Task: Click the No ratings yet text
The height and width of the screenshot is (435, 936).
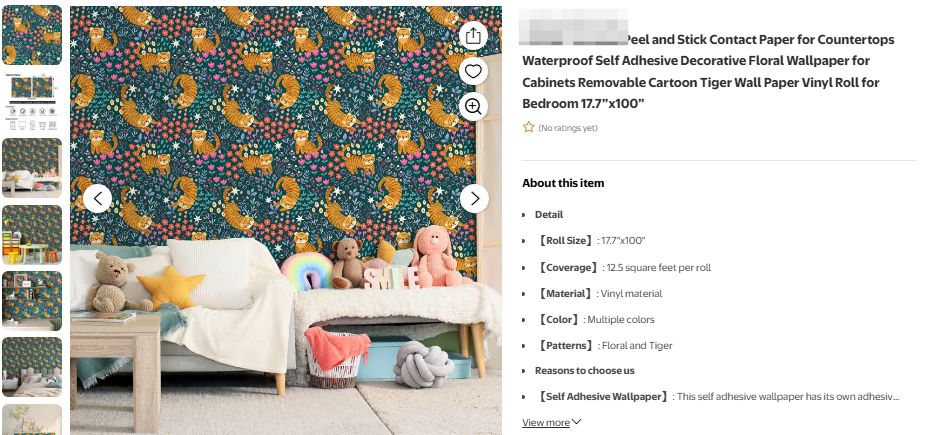Action: (x=568, y=128)
